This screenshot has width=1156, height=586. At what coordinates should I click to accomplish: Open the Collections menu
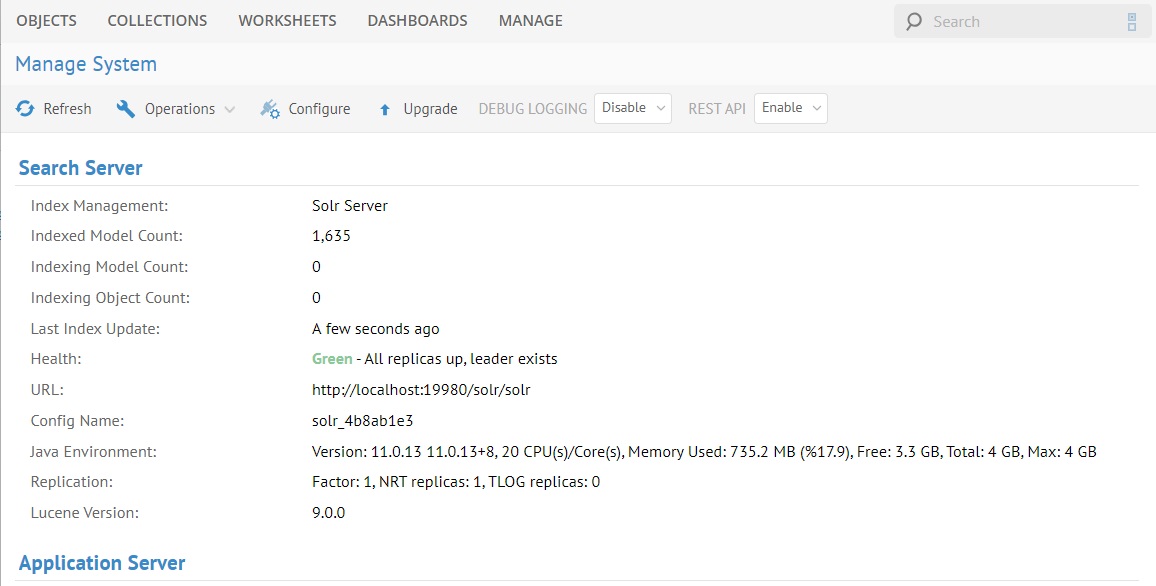[x=157, y=20]
